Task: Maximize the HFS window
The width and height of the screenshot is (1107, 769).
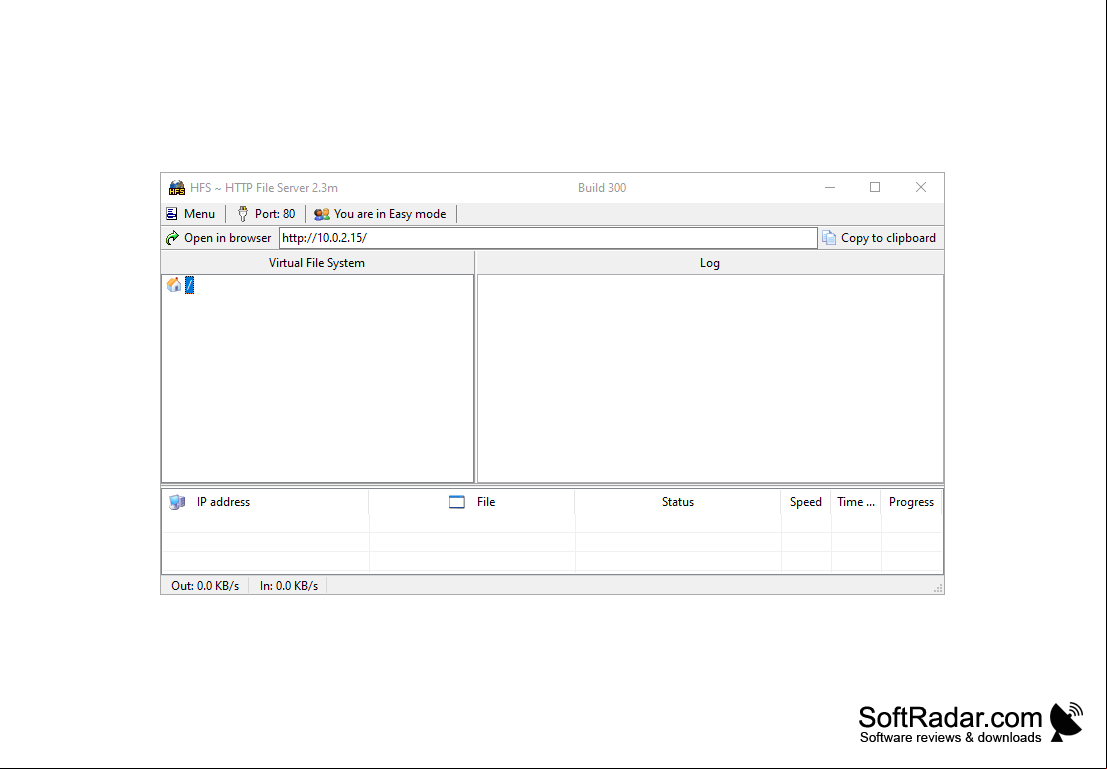Action: point(875,187)
